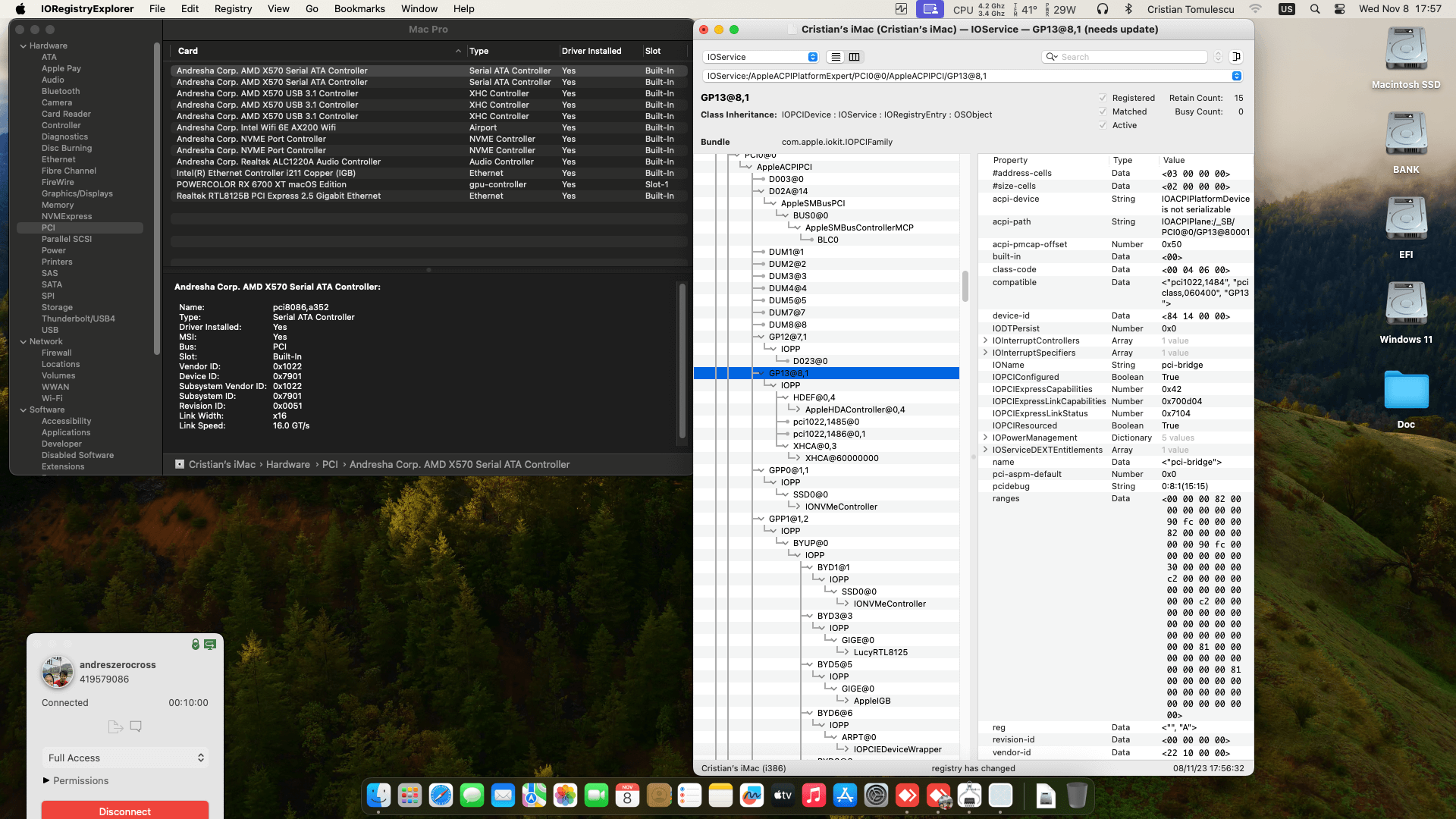
Task: Expand the Permissions disclosure triangle
Action: pyautogui.click(x=46, y=780)
